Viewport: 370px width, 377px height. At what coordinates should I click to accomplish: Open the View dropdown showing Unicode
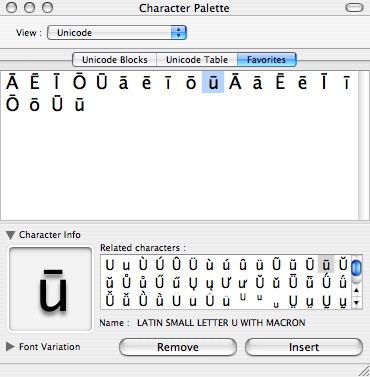(117, 33)
